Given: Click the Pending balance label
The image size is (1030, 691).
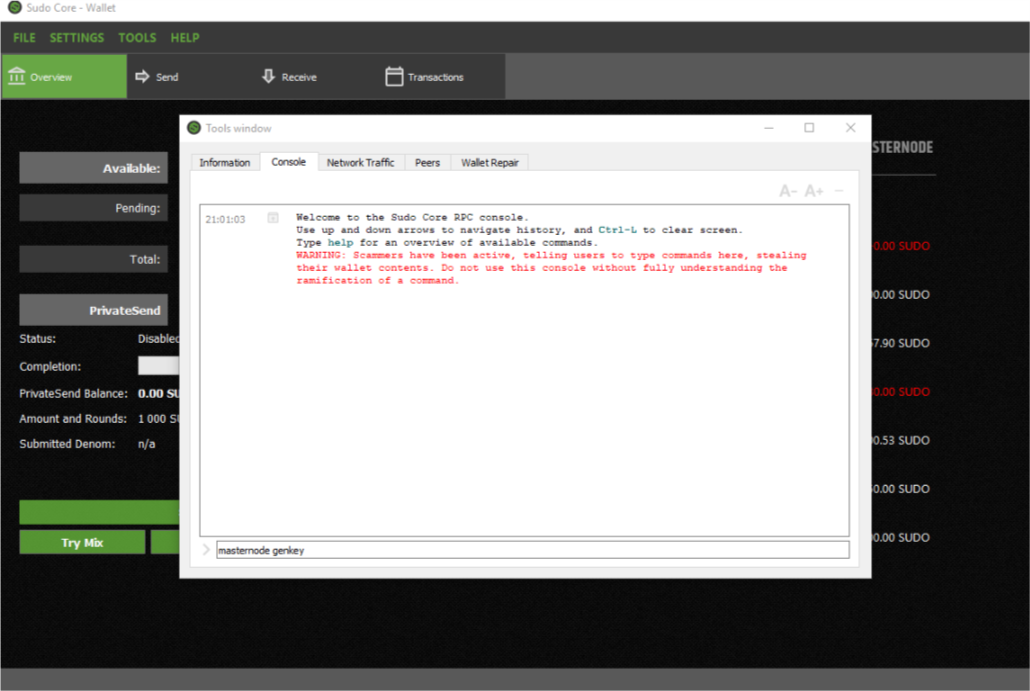Looking at the screenshot, I should pyautogui.click(x=94, y=208).
